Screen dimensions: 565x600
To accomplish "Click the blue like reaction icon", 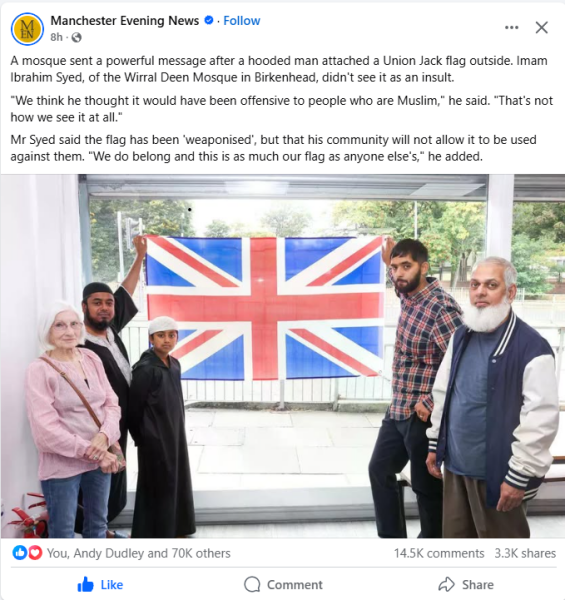I will pyautogui.click(x=20, y=553).
